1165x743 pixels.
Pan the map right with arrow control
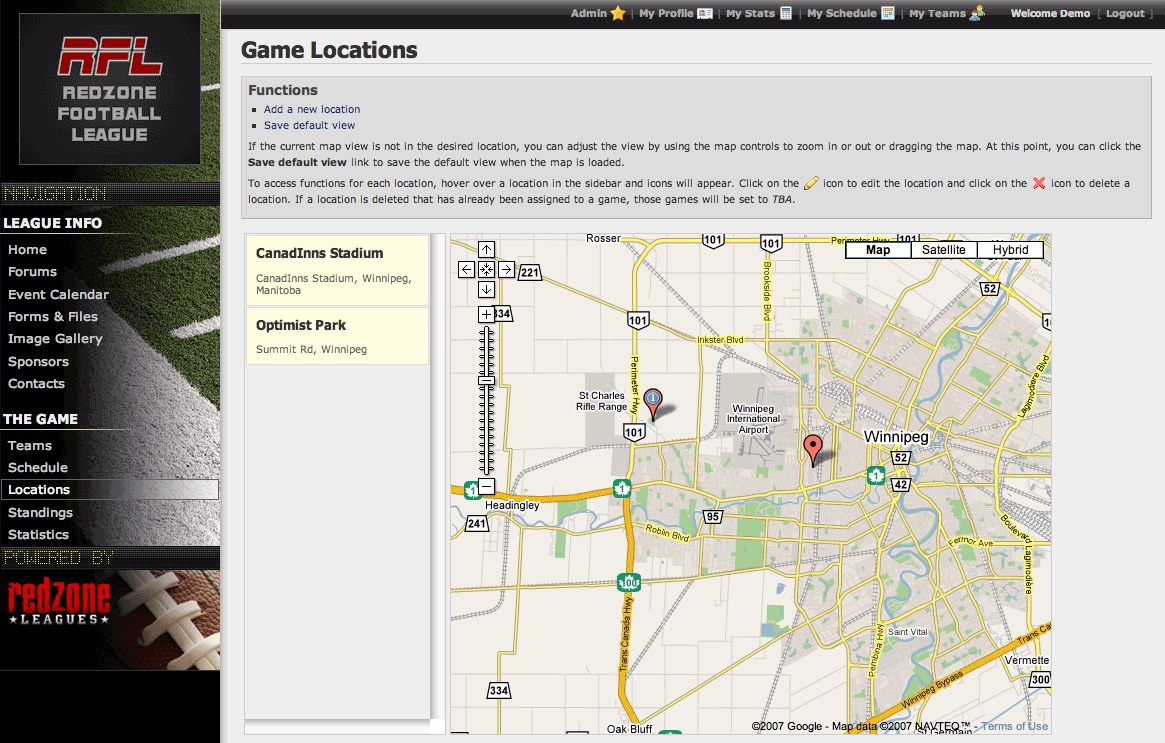(506, 269)
